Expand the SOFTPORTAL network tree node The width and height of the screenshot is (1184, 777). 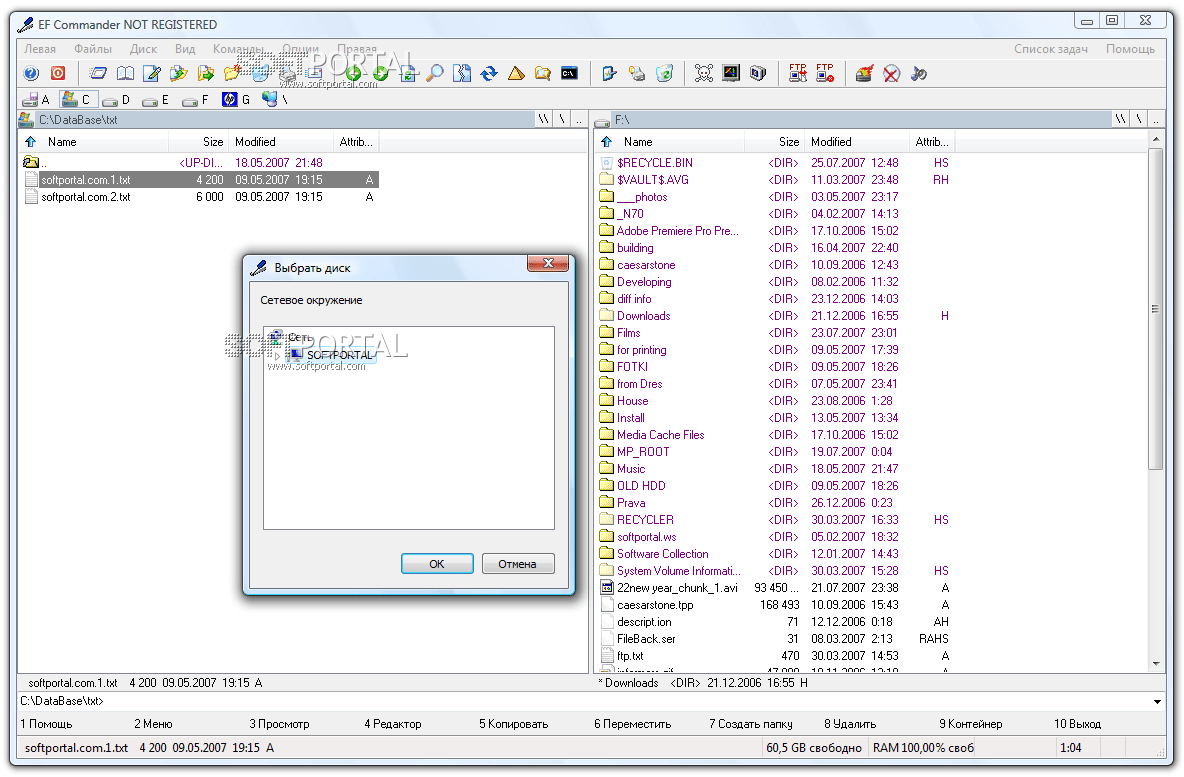[278, 355]
